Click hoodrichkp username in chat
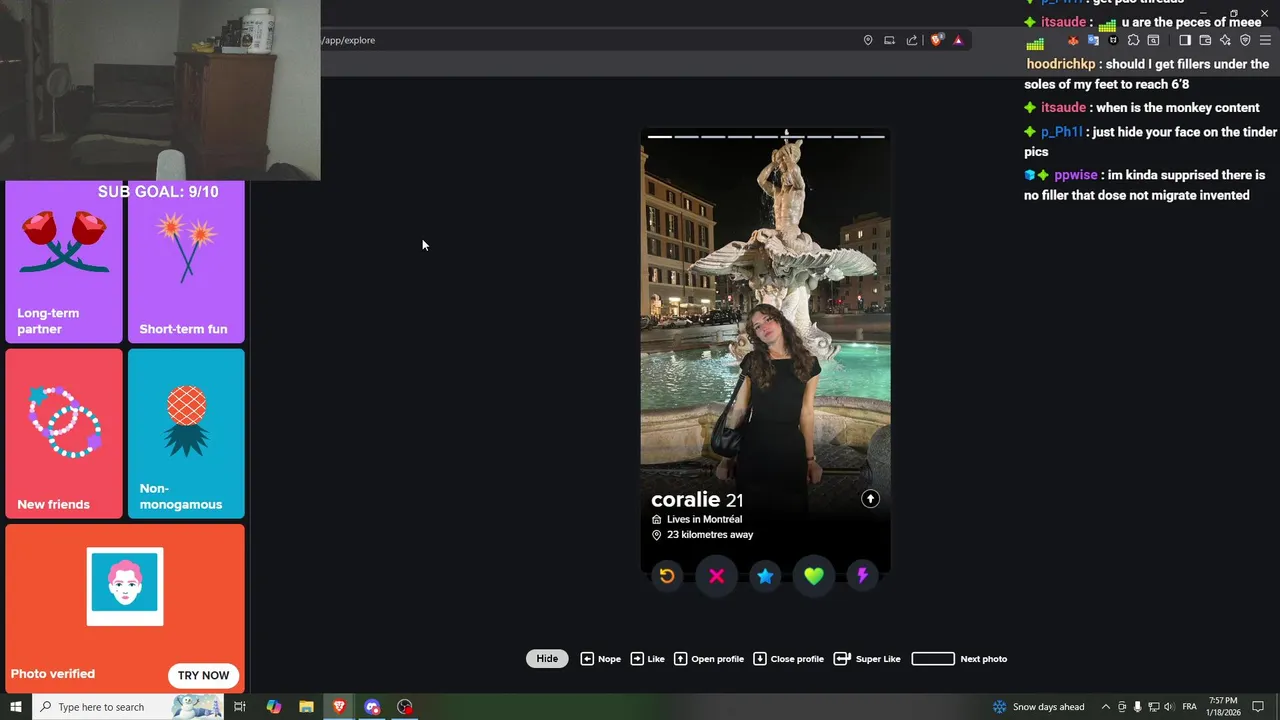 tap(1061, 64)
